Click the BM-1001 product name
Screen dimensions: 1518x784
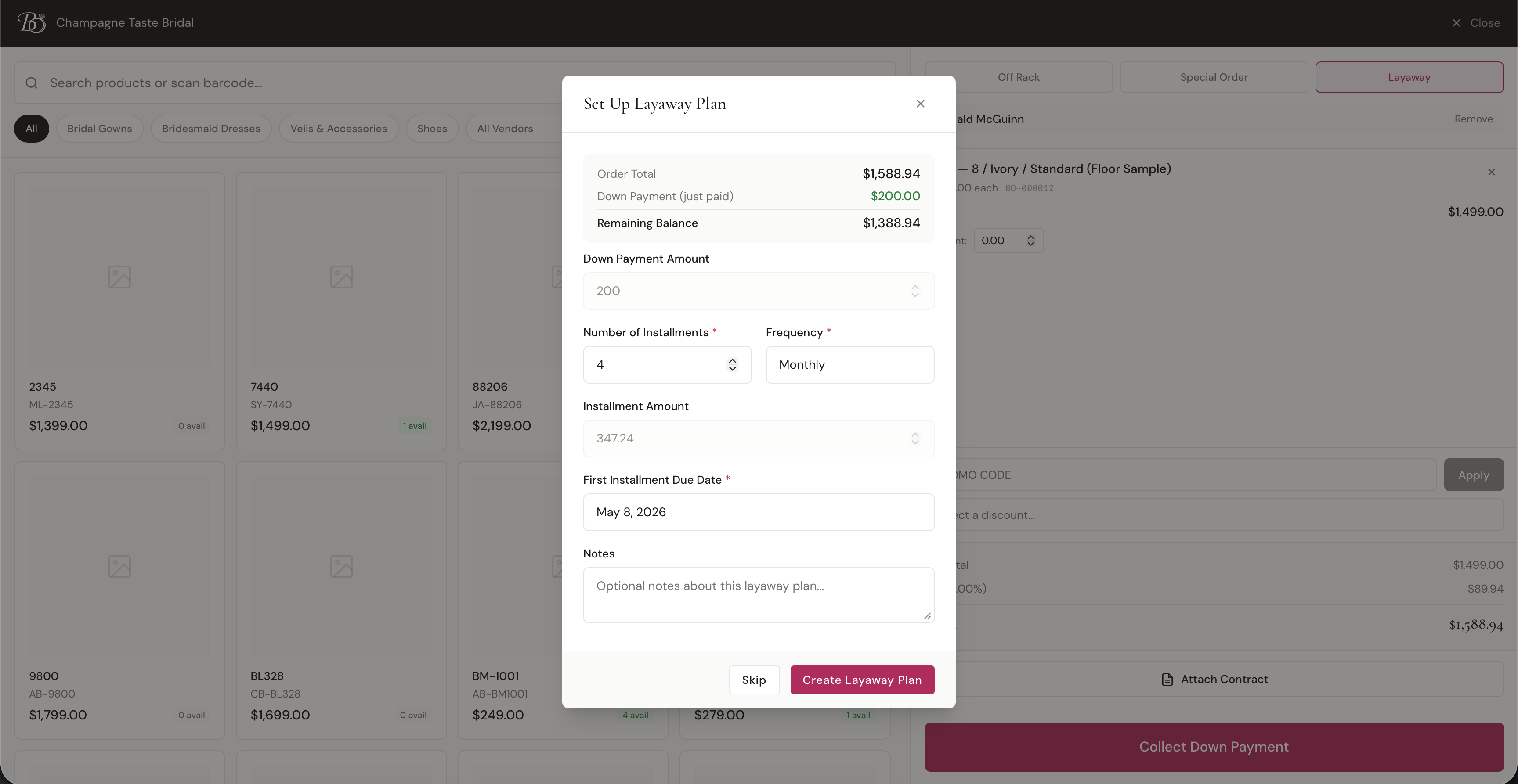point(495,676)
